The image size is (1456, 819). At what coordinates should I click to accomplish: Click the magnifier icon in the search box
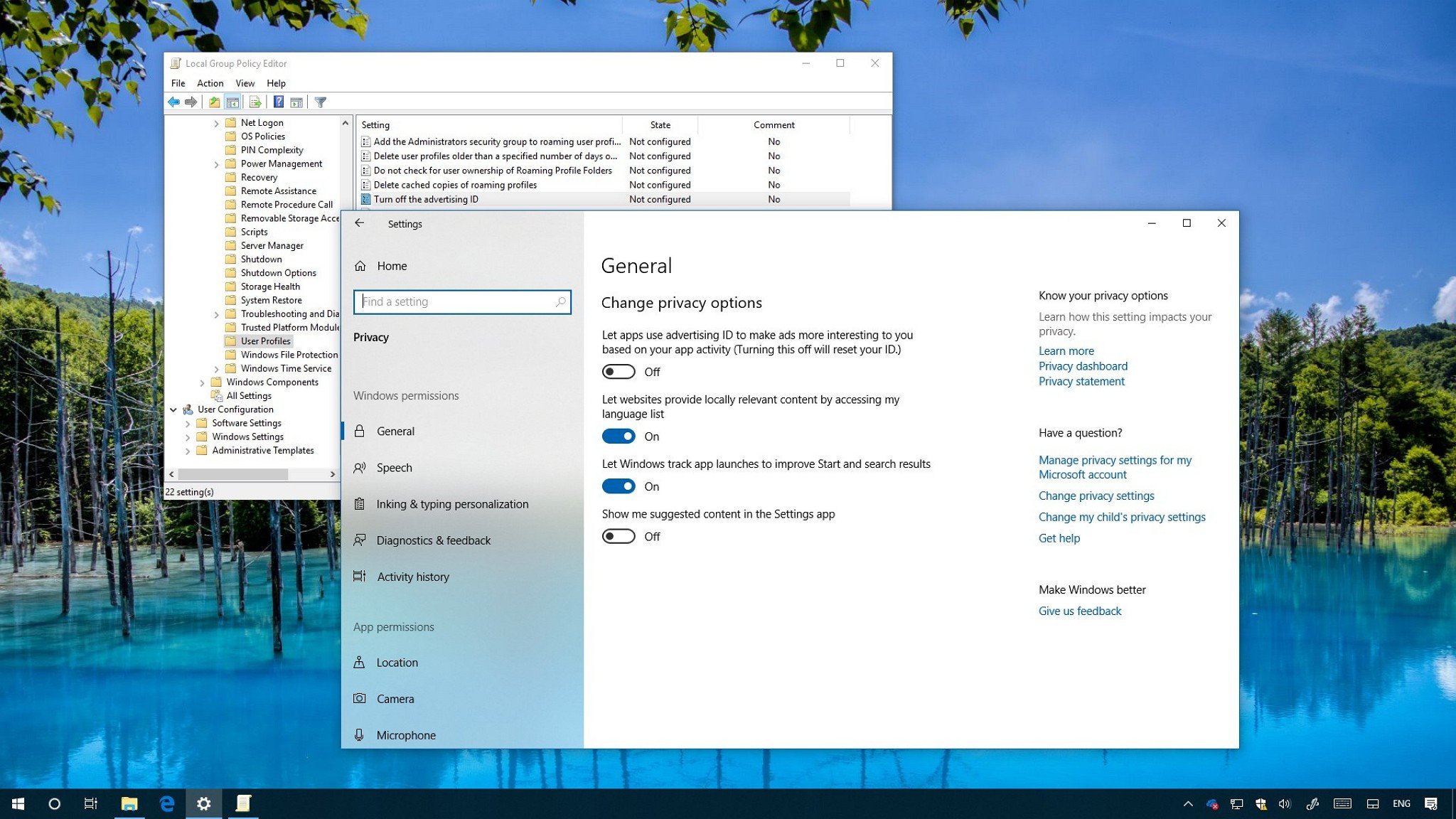tap(561, 301)
